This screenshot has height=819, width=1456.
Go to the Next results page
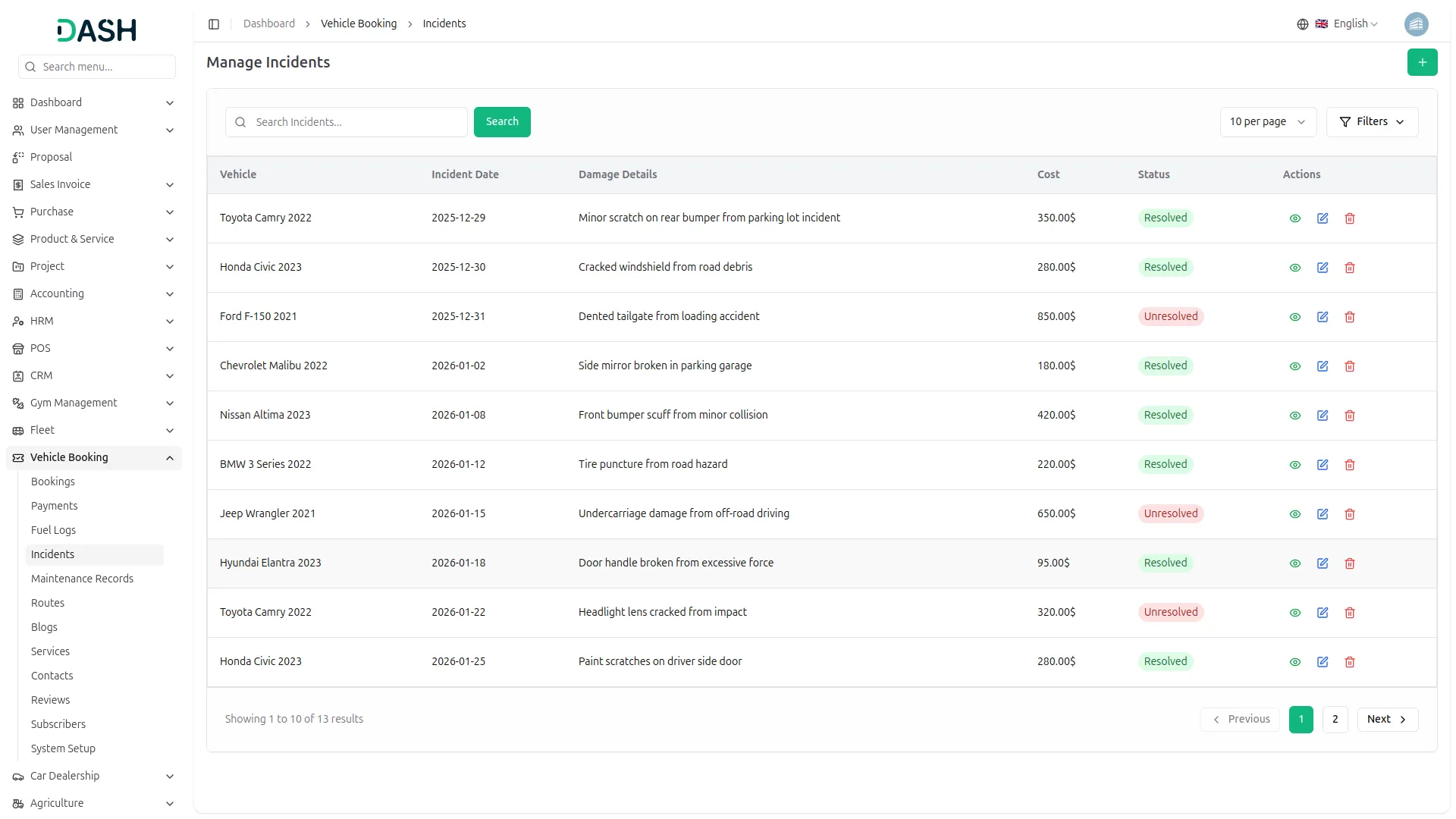coord(1386,720)
